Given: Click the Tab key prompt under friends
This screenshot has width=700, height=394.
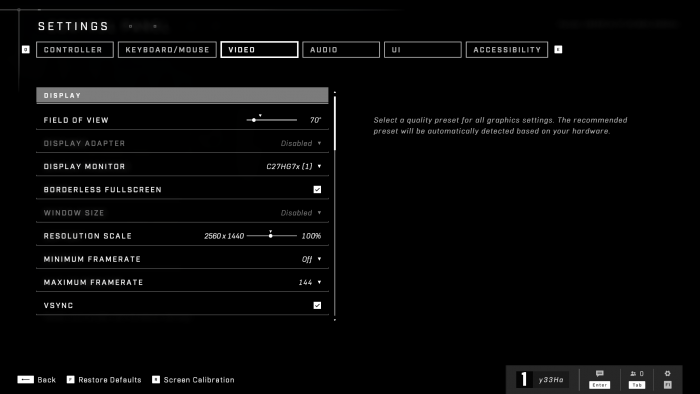Looking at the screenshot, I should point(637,385).
